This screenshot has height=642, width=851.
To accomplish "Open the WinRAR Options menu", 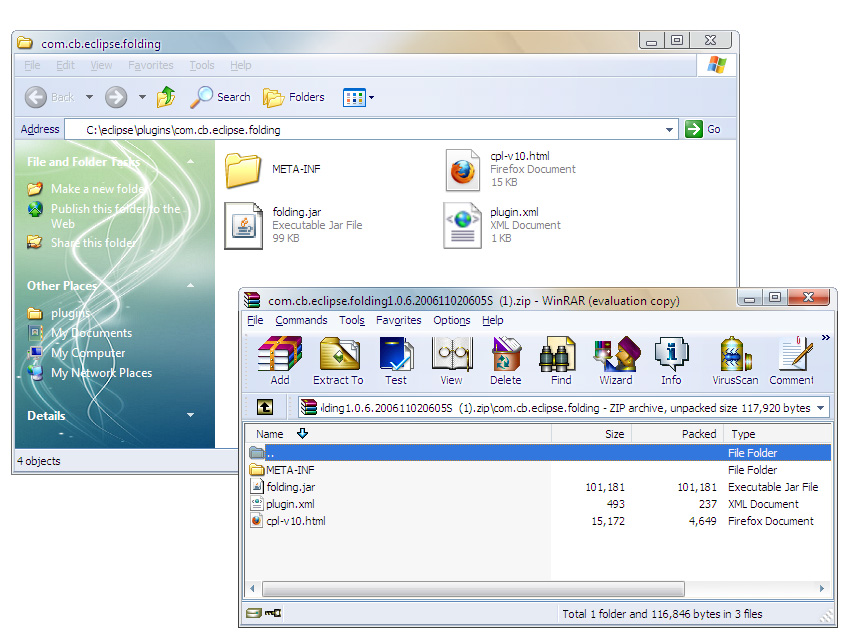I will pyautogui.click(x=452, y=320).
